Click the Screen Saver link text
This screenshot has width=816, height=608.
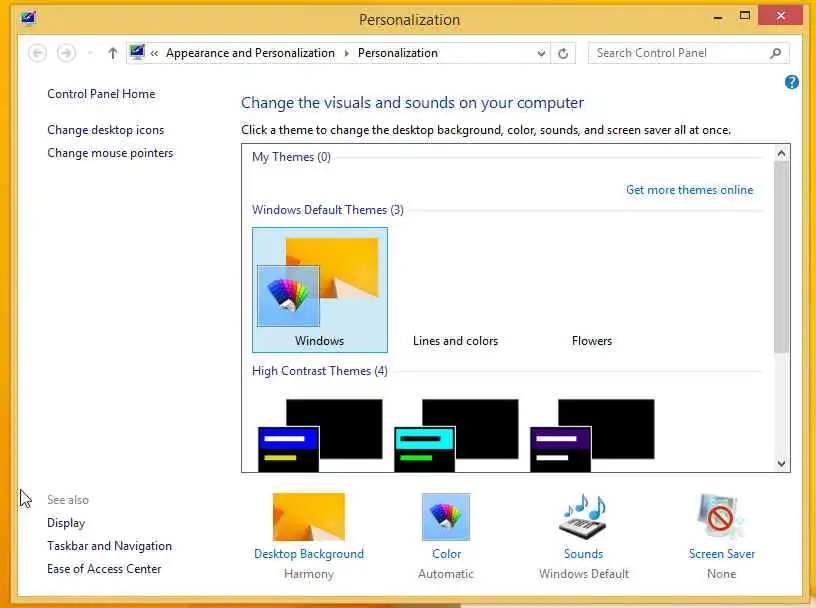pyautogui.click(x=721, y=554)
